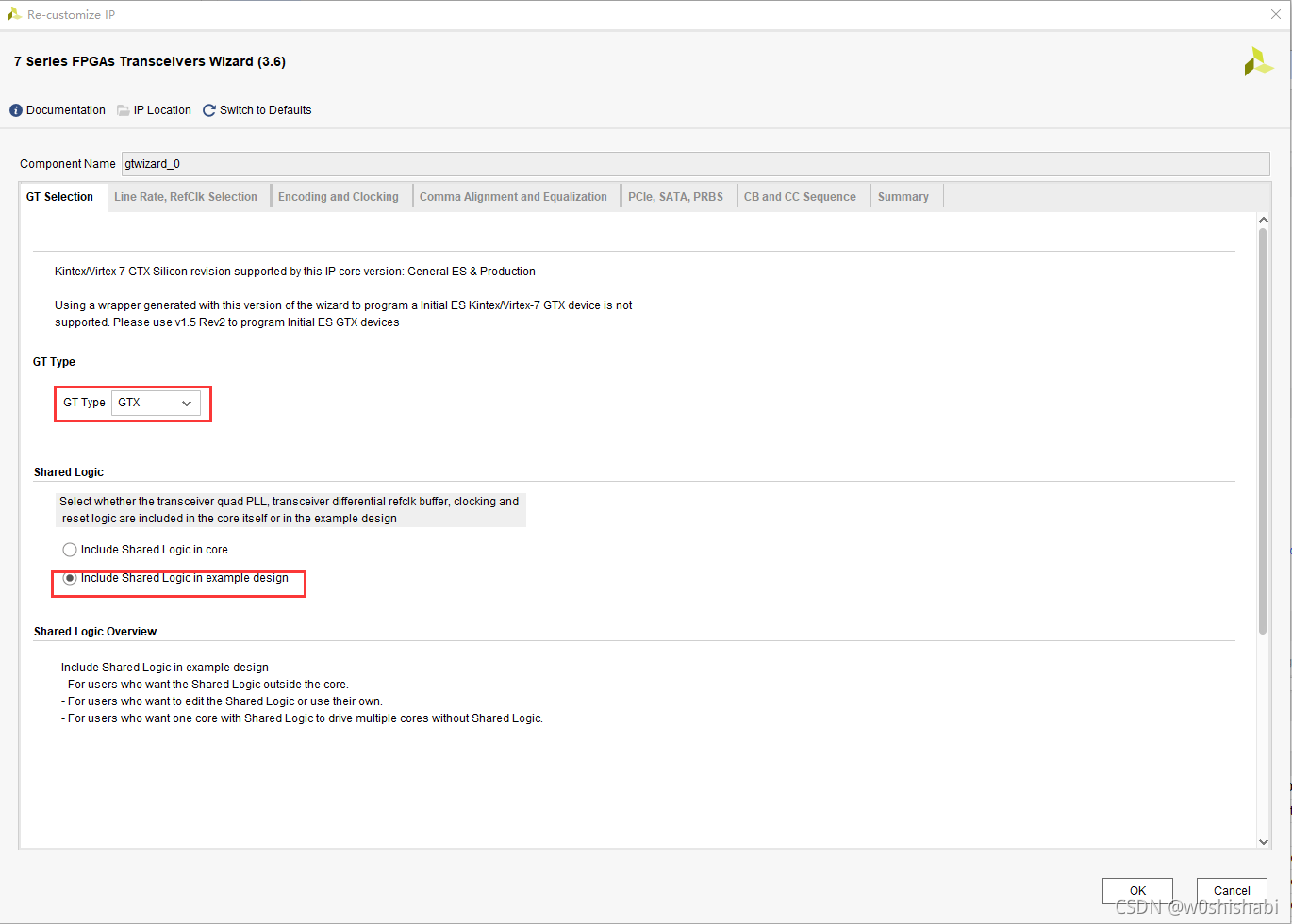
Task: Click the scrollbar down arrow
Action: pyautogui.click(x=1264, y=841)
